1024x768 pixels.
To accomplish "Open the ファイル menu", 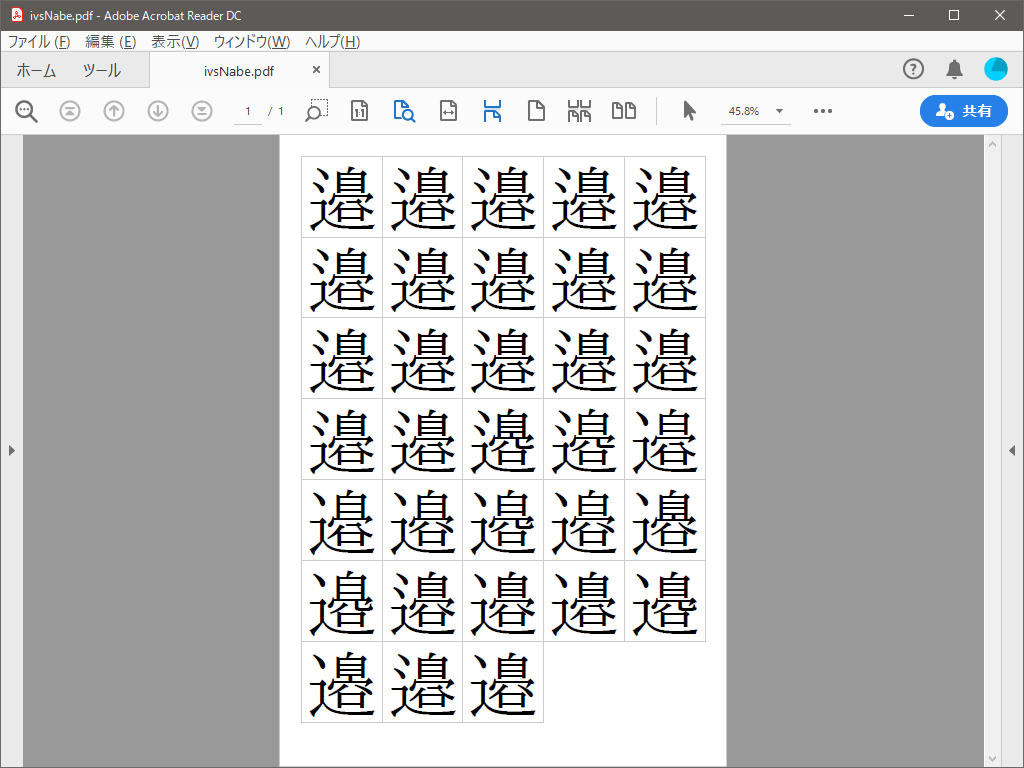I will click(39, 42).
